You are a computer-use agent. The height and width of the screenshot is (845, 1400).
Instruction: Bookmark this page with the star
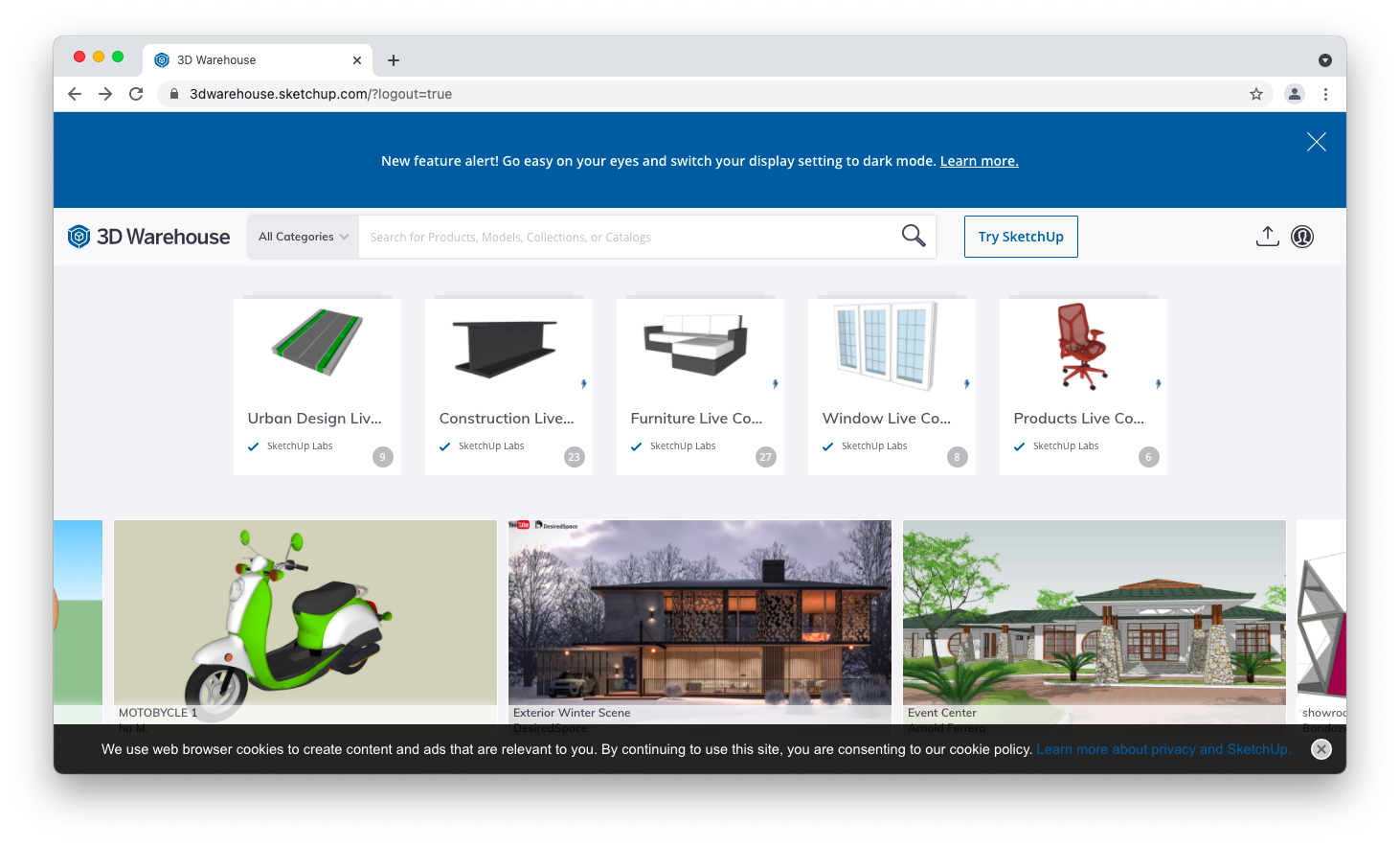[x=1256, y=94]
